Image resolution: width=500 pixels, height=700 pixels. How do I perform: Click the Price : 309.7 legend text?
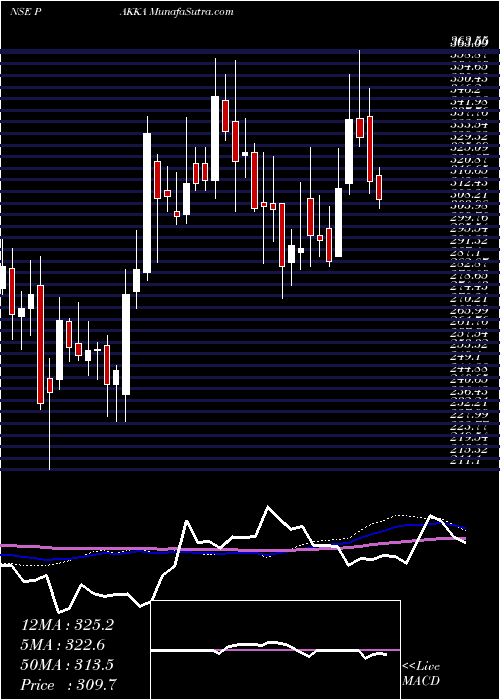[x=69, y=685]
